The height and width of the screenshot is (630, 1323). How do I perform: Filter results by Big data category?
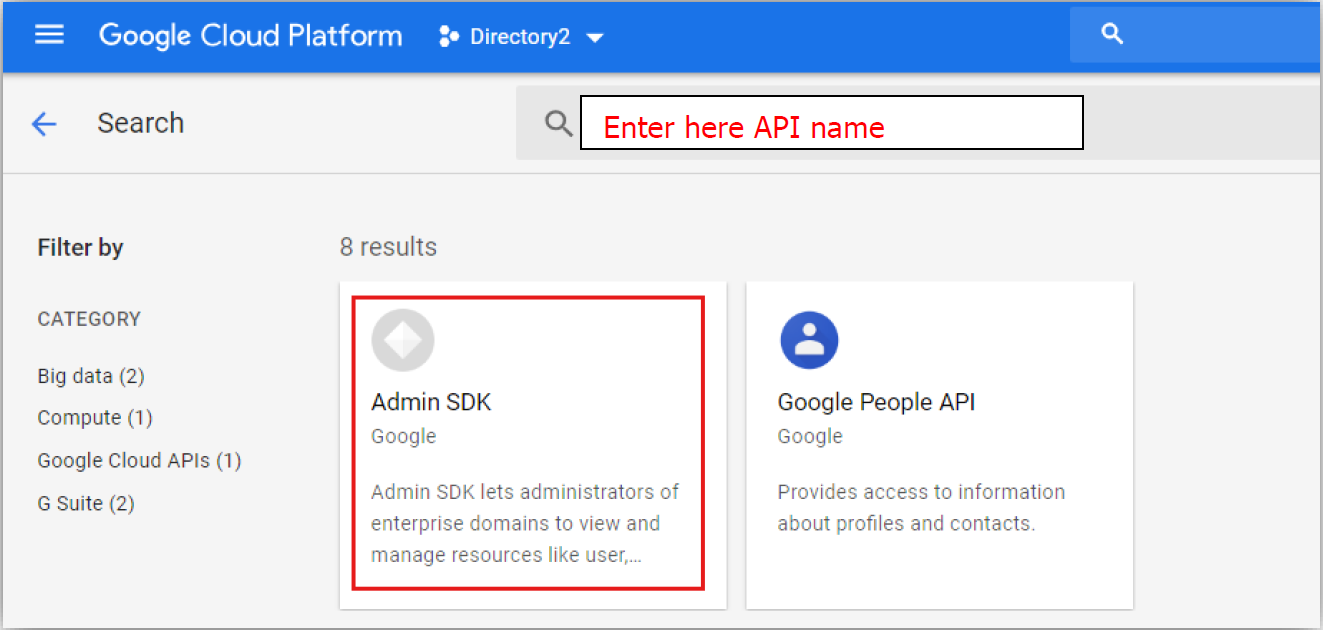(91, 376)
